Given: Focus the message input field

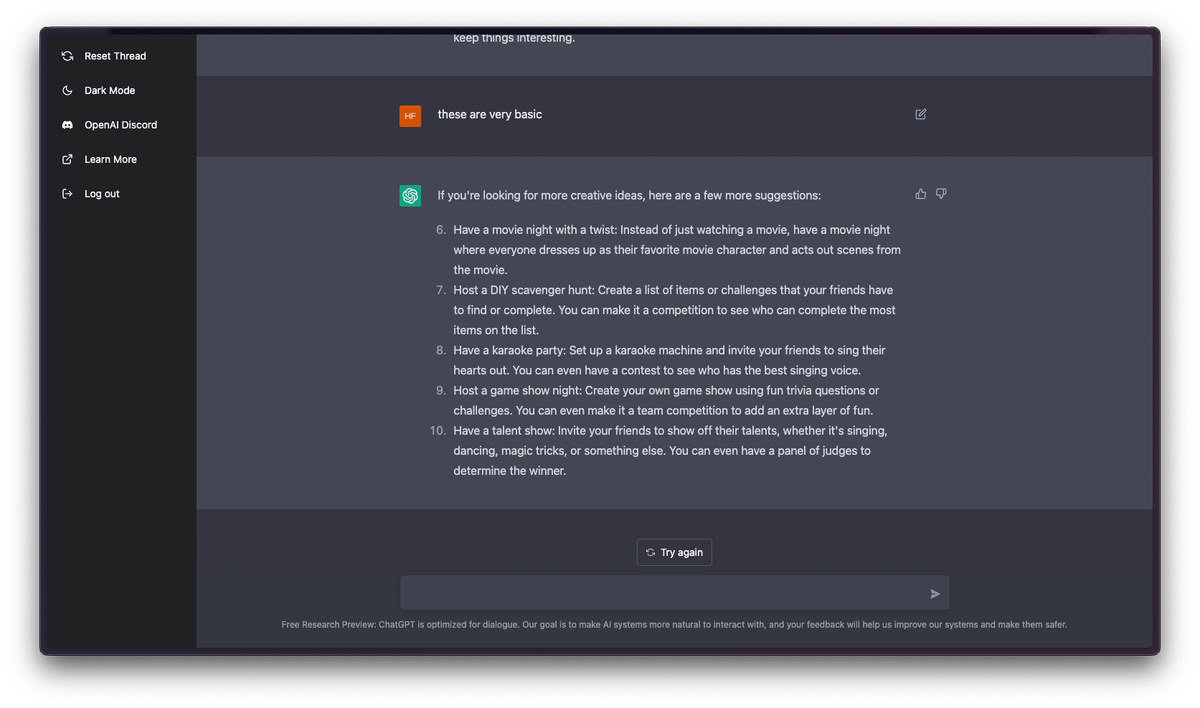Looking at the screenshot, I should 660,593.
